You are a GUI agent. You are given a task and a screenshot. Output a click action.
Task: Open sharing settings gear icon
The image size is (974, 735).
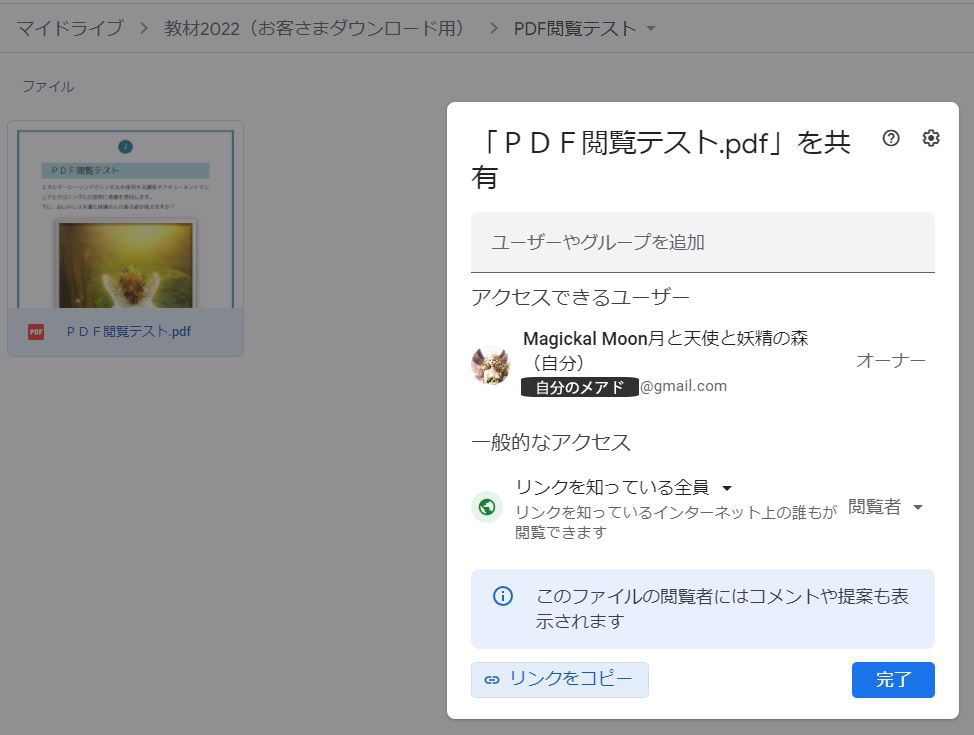click(x=931, y=138)
